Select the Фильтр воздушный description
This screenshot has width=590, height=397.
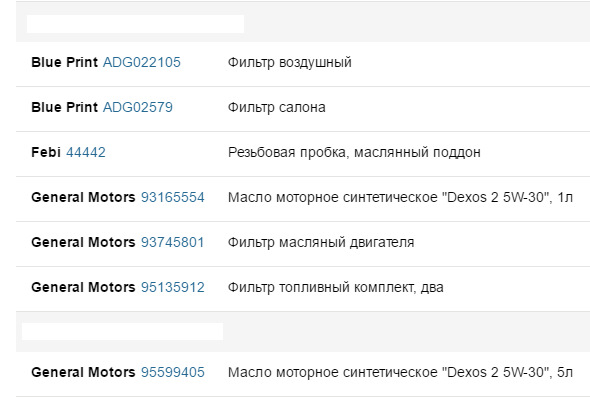tap(290, 62)
